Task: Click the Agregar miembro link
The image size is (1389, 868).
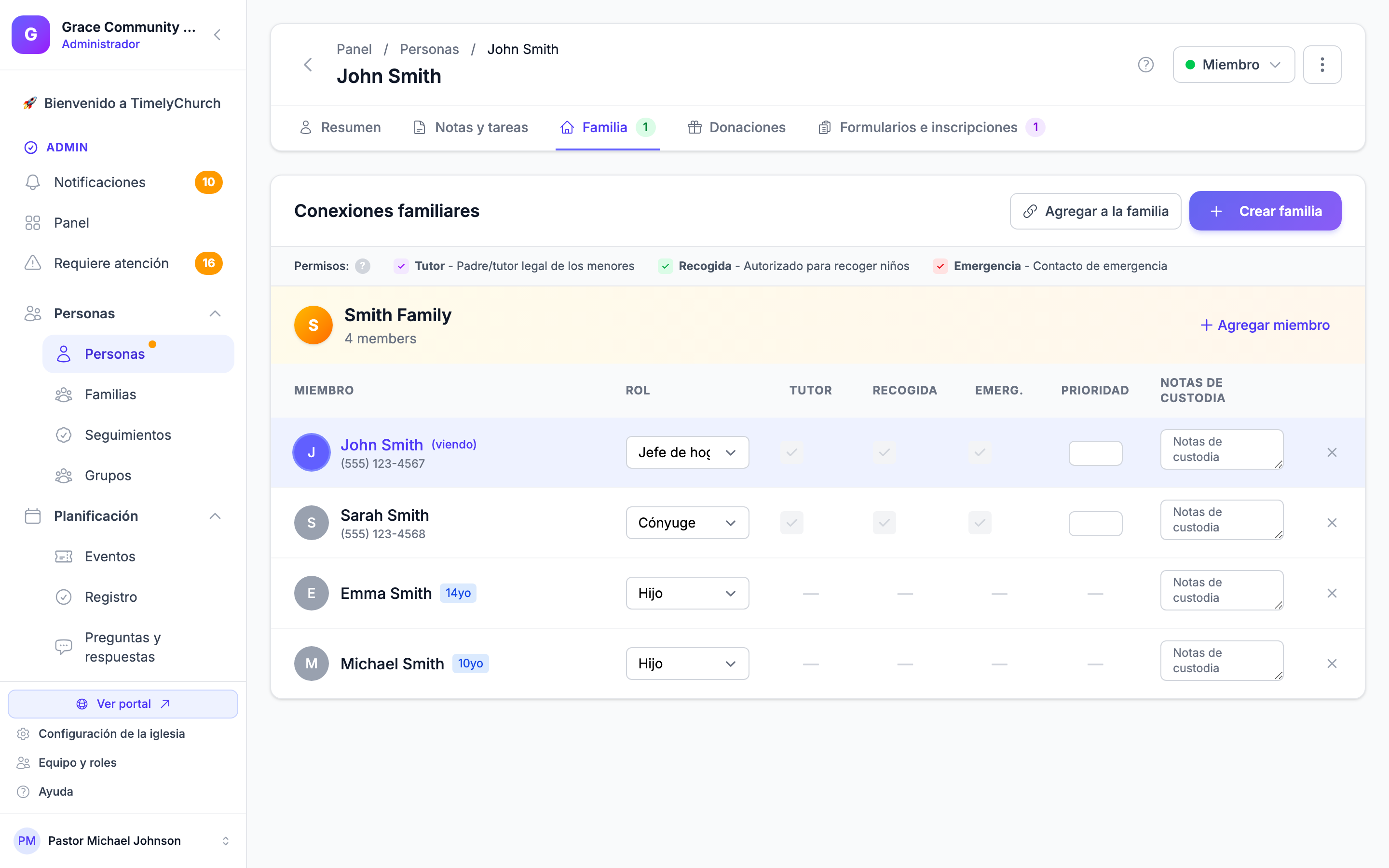Action: [x=1265, y=325]
